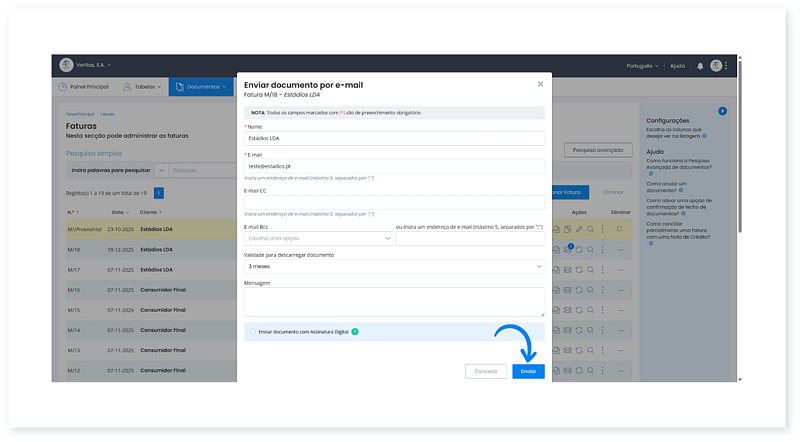The width and height of the screenshot is (800, 442).
Task: Open the Veritas, S.A. company dropdown
Action: point(94,65)
